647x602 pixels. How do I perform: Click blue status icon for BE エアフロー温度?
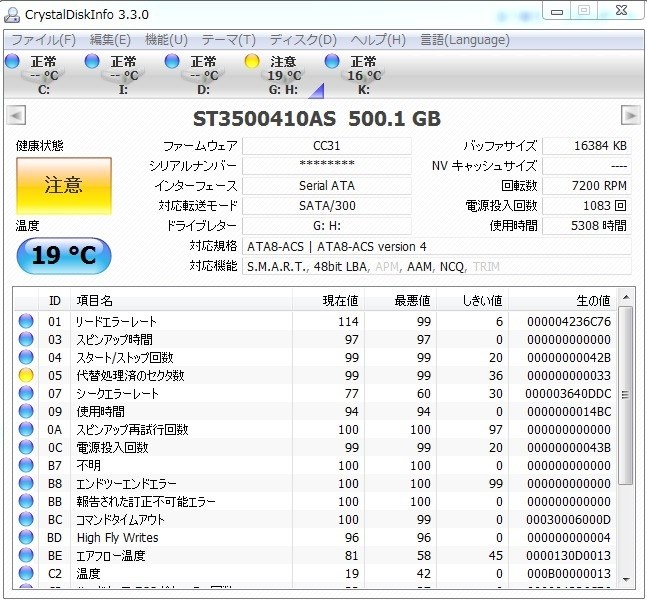(x=26, y=555)
